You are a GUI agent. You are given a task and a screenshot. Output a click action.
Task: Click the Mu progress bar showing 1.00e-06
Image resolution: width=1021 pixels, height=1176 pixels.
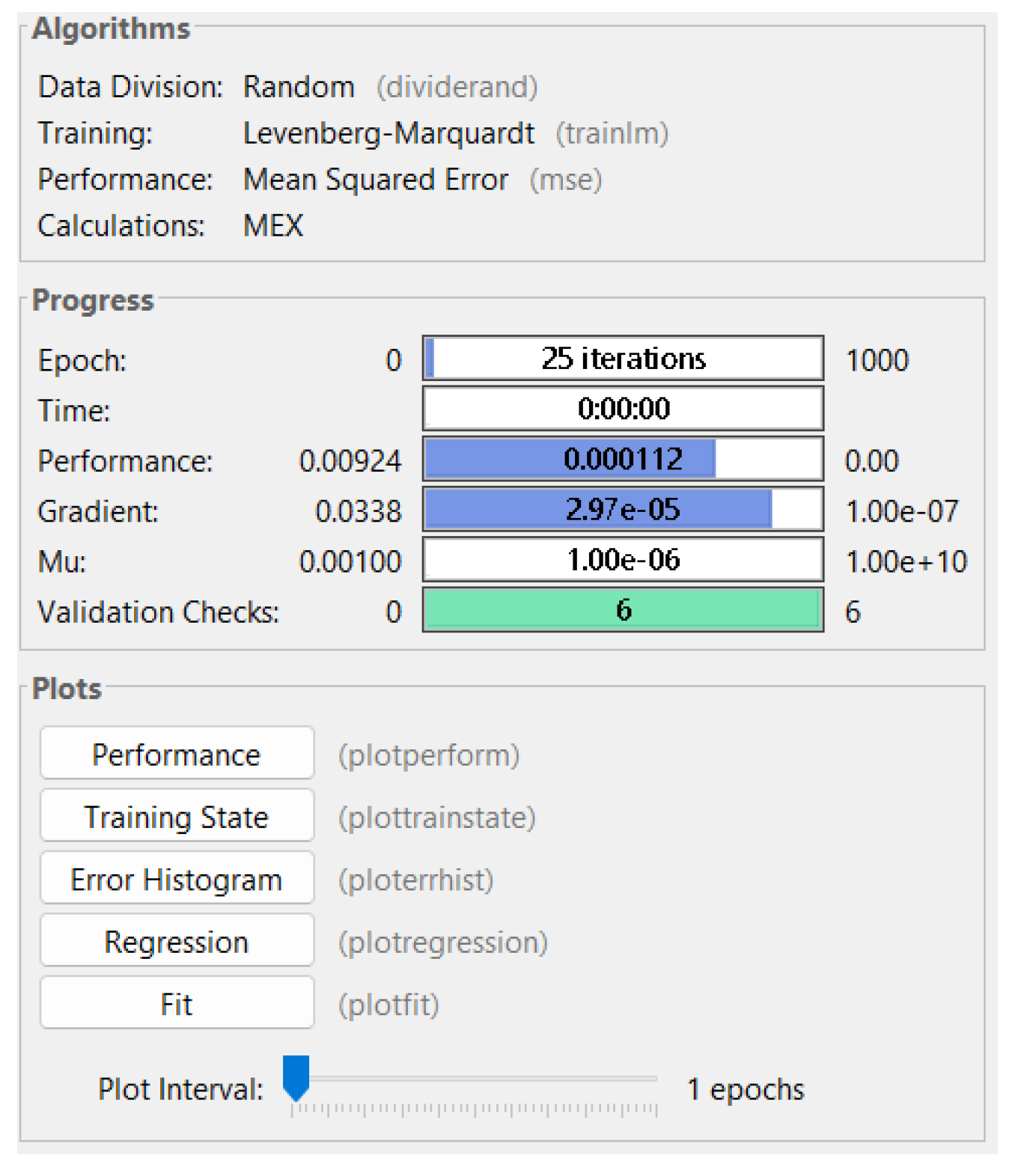tap(623, 560)
